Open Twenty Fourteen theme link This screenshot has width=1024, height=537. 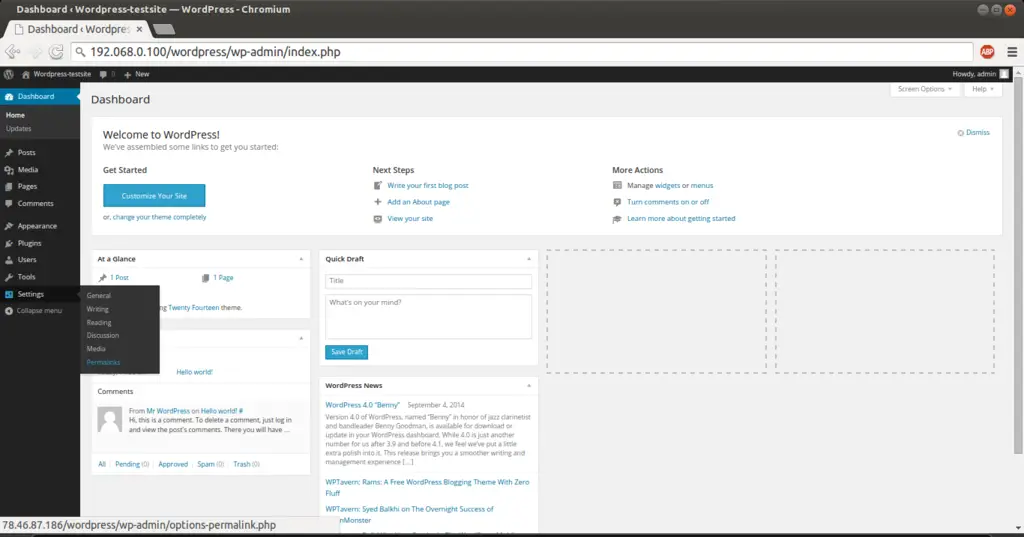coord(194,308)
